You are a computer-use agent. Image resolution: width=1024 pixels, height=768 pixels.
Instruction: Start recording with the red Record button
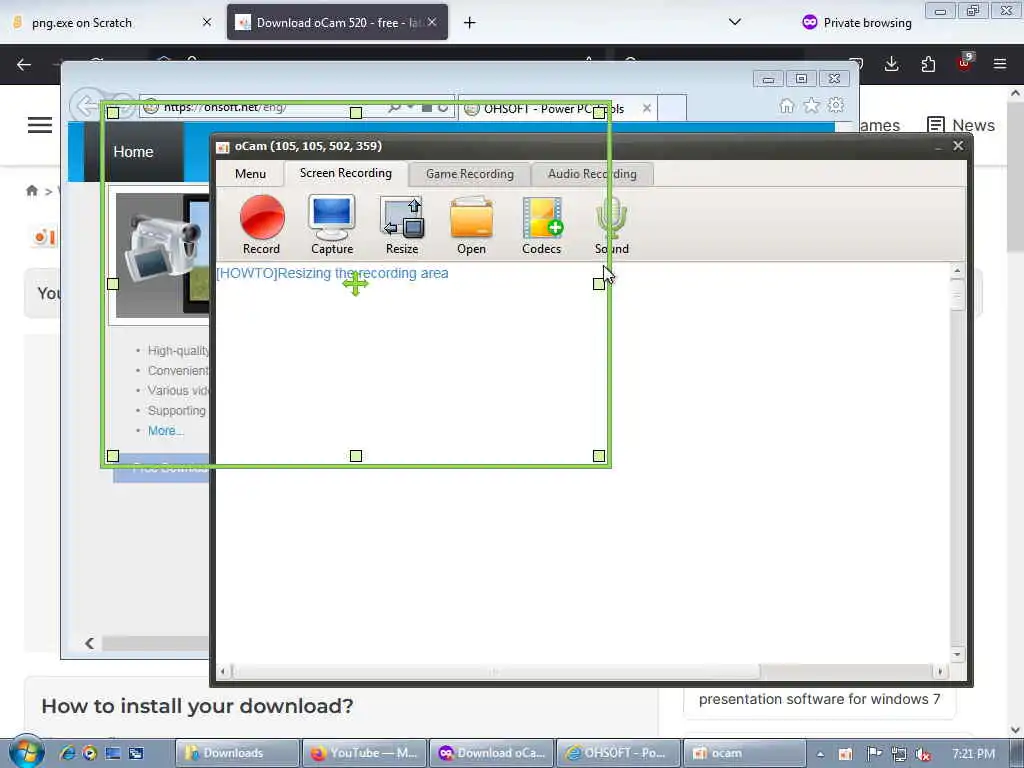tap(262, 224)
